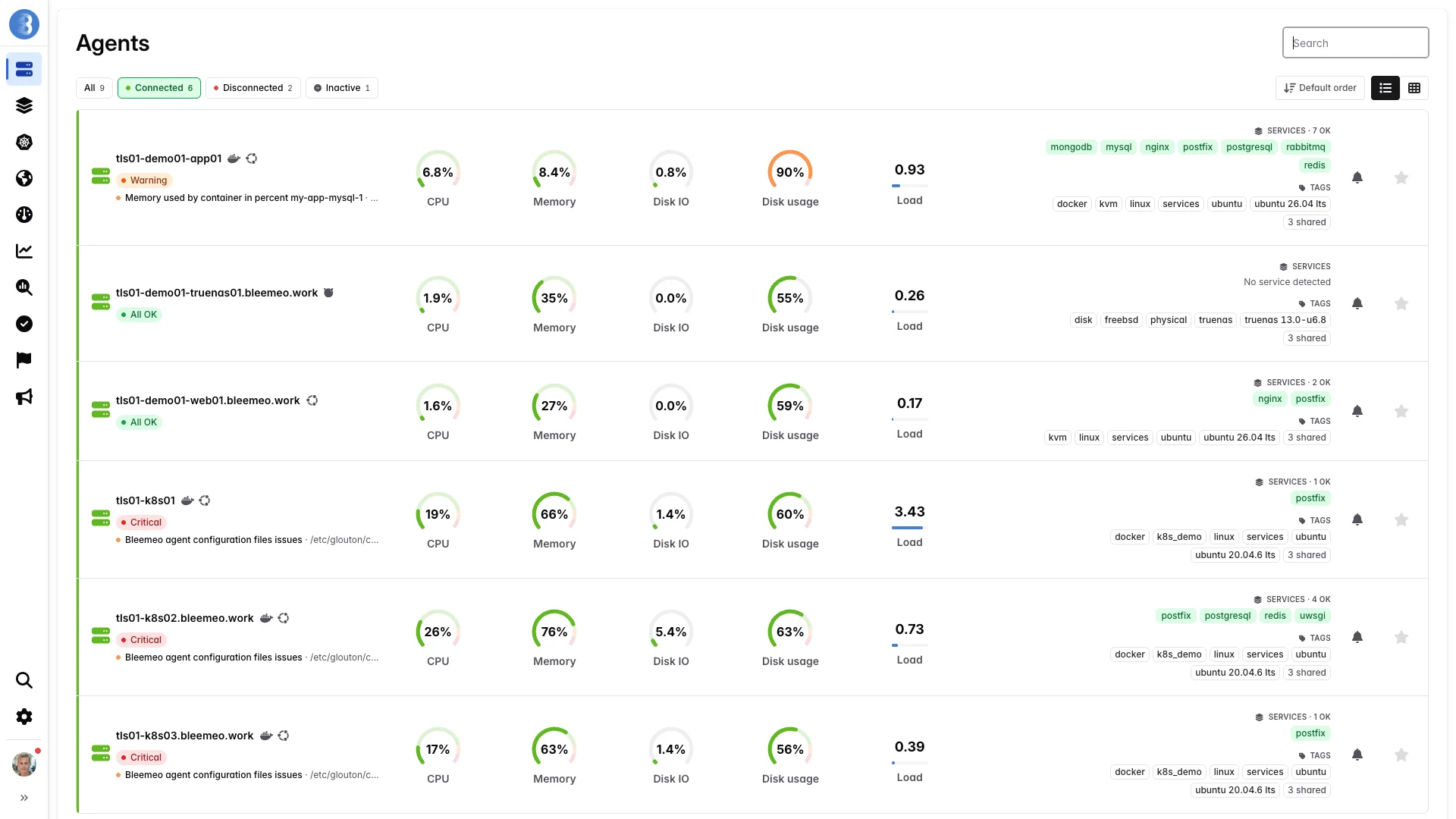This screenshot has height=819, width=1456.
Task: Open the search magnifier icon in sidebar
Action: pos(24,680)
